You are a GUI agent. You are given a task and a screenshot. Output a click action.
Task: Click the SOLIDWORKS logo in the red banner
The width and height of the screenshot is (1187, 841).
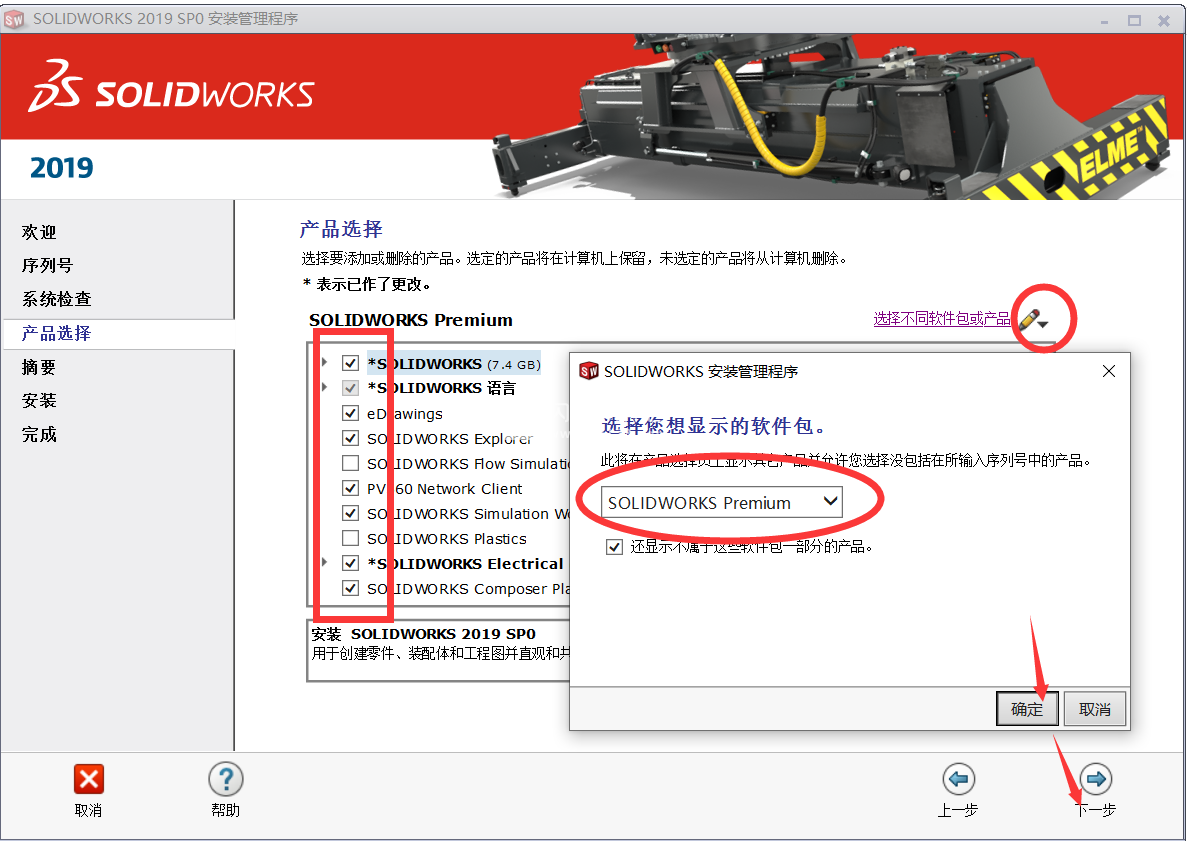point(171,86)
